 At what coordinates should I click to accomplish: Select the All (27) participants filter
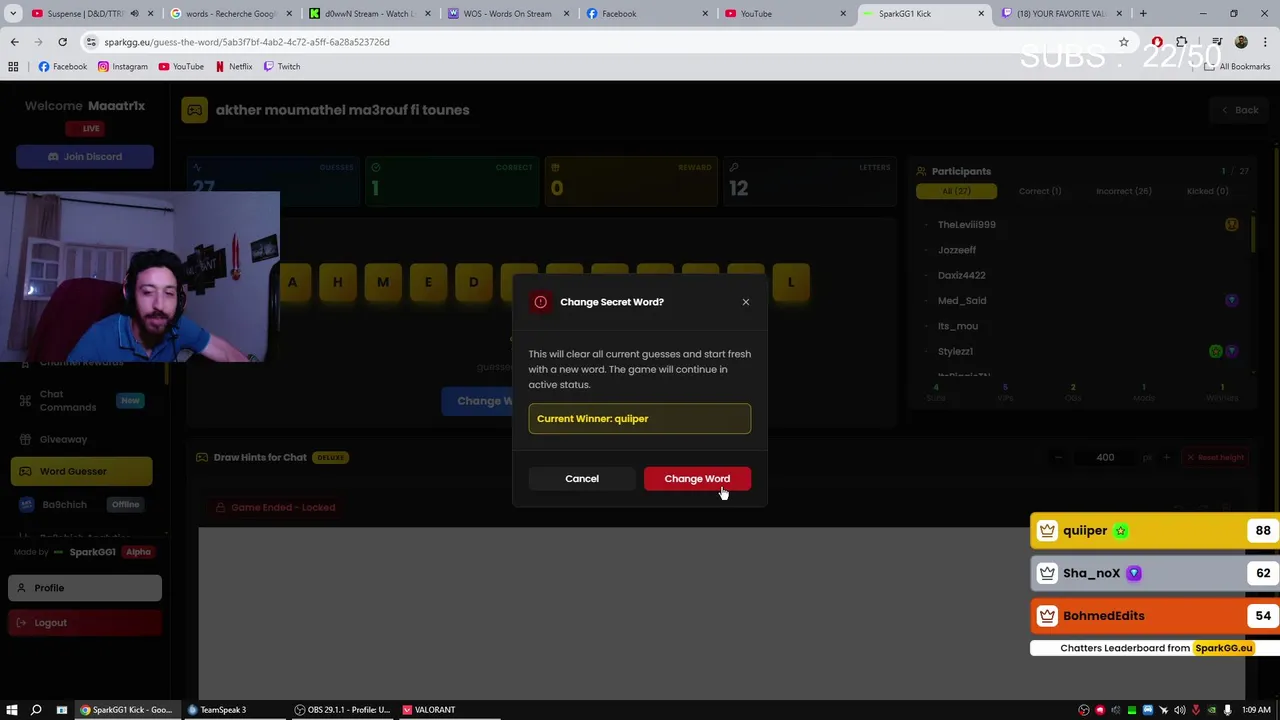click(x=956, y=191)
